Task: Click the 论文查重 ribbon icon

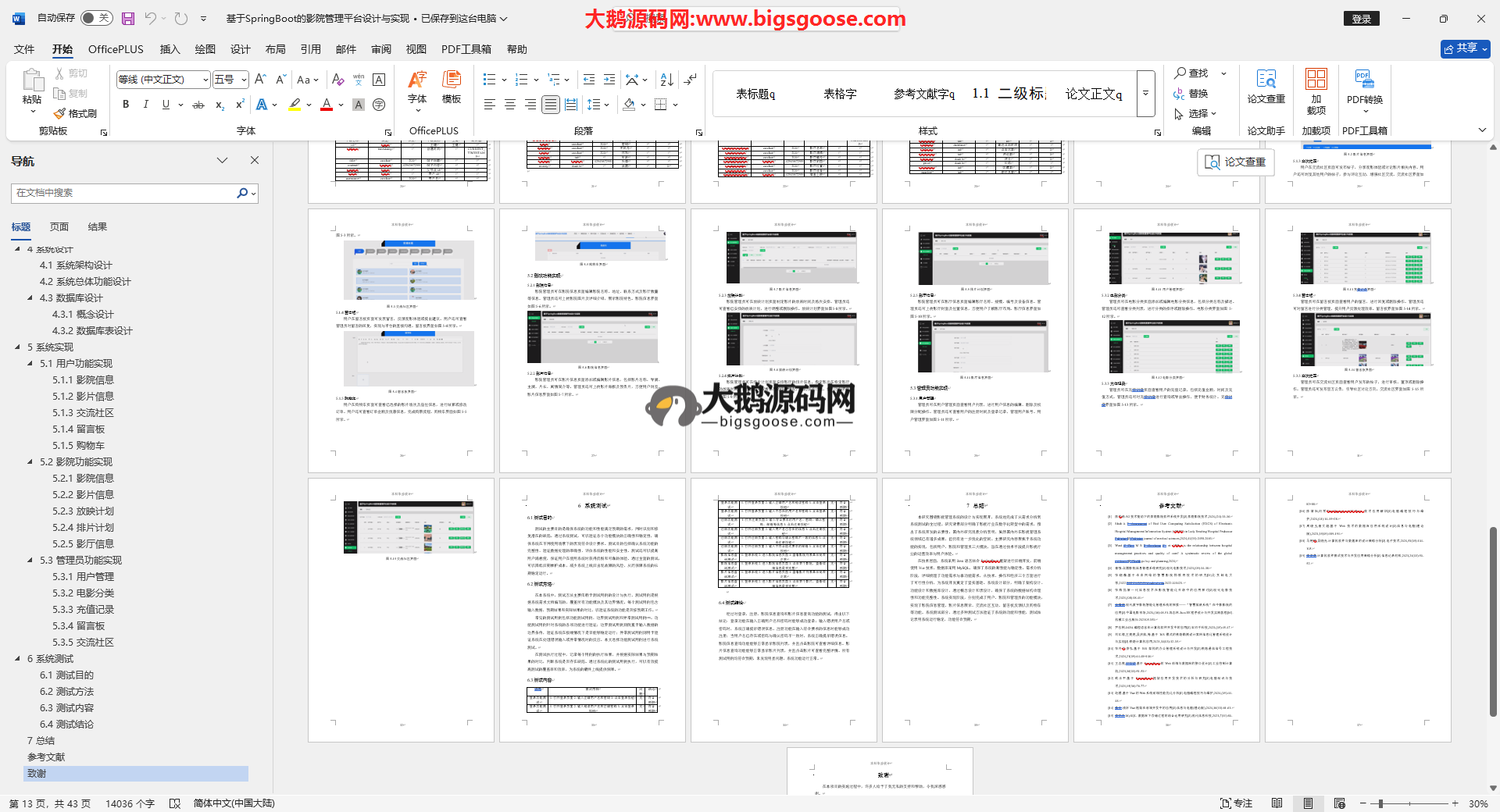Action: 1266,86
